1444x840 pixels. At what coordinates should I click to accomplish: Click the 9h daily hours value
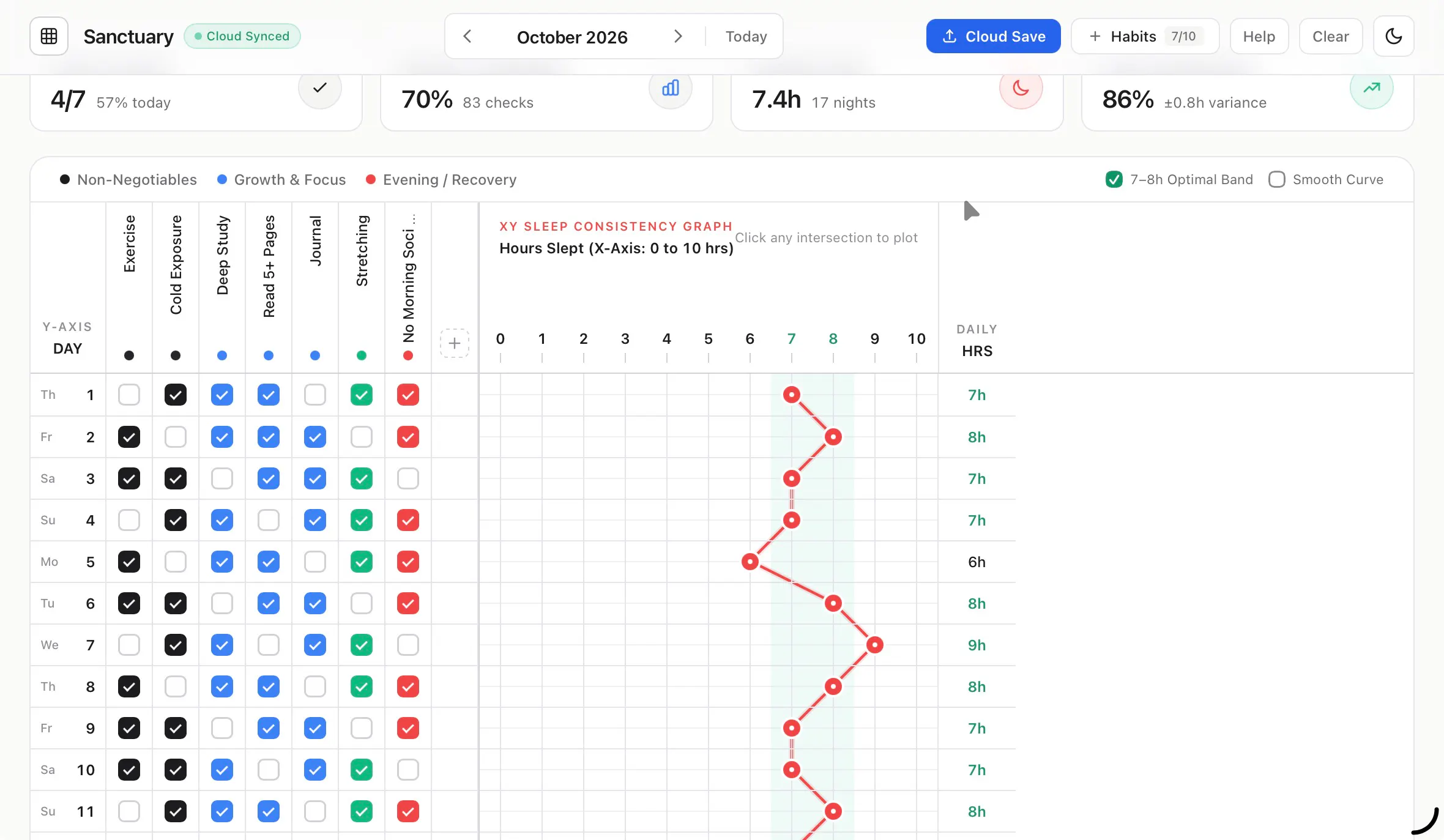point(977,645)
